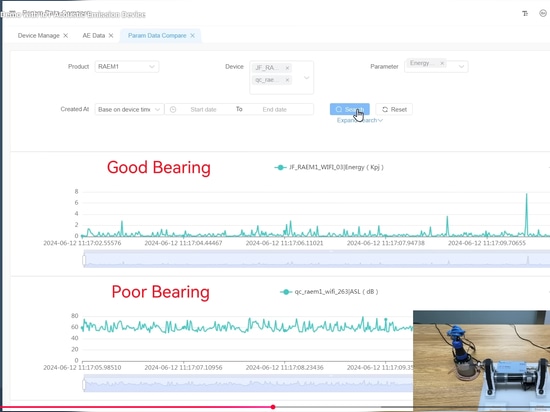
Task: Expand the search options link
Action: (x=360, y=121)
